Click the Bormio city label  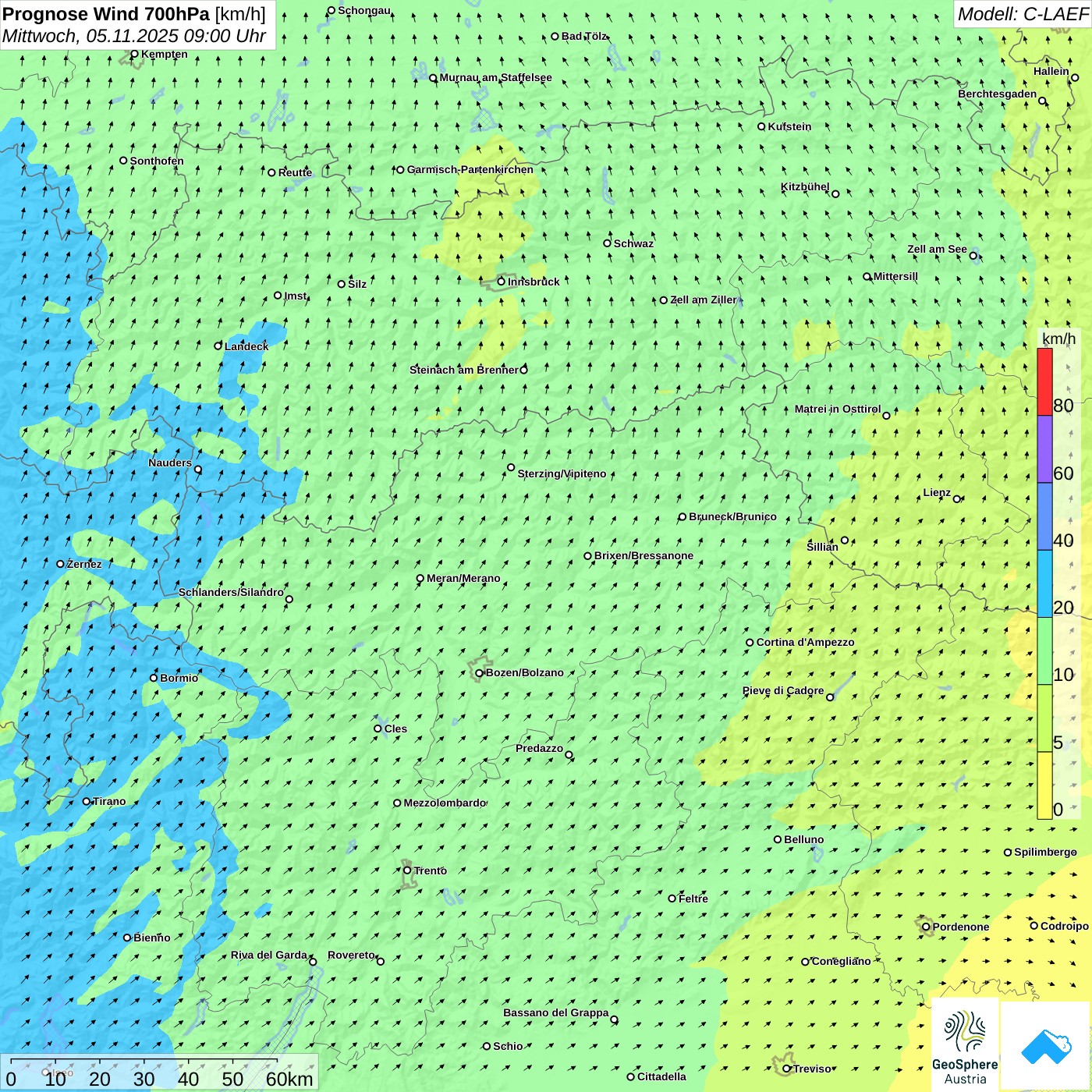pyautogui.click(x=179, y=678)
